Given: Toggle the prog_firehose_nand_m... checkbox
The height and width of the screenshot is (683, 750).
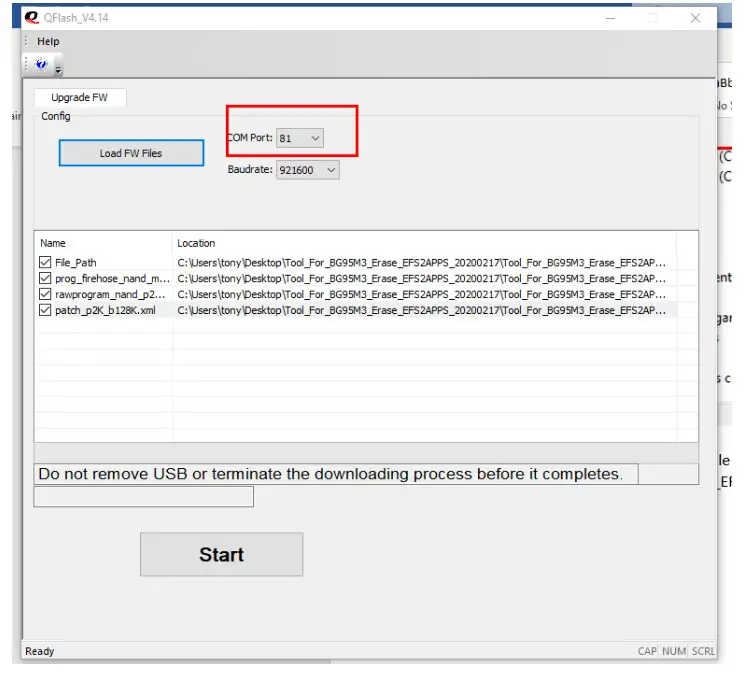Looking at the screenshot, I should click(x=45, y=278).
